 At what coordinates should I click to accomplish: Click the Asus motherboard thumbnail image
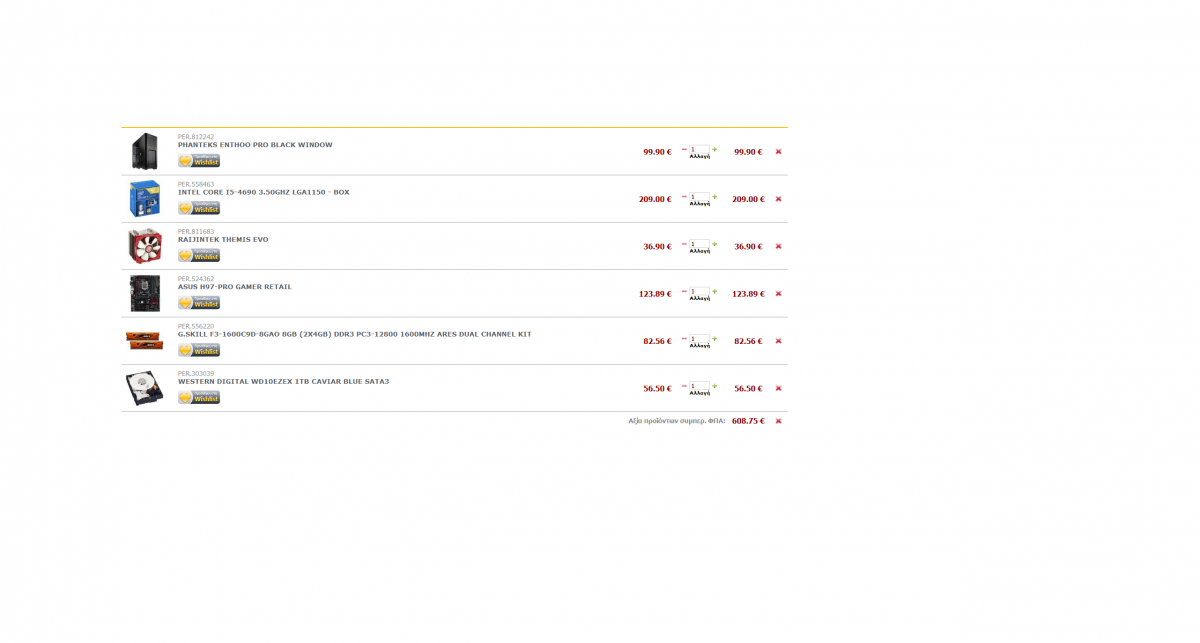point(145,293)
